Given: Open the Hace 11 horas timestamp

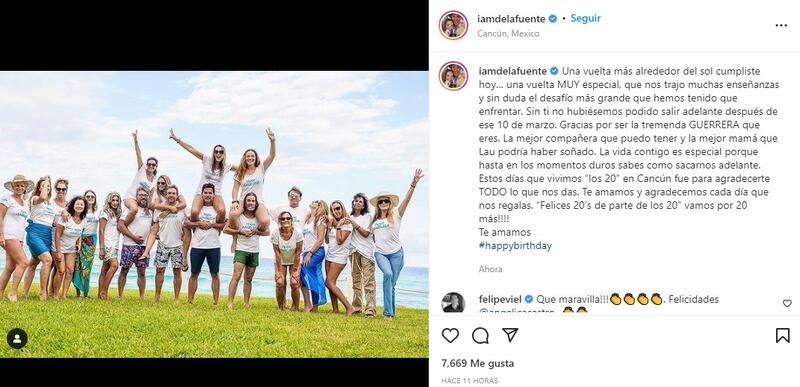Looking at the screenshot, I should [x=469, y=380].
